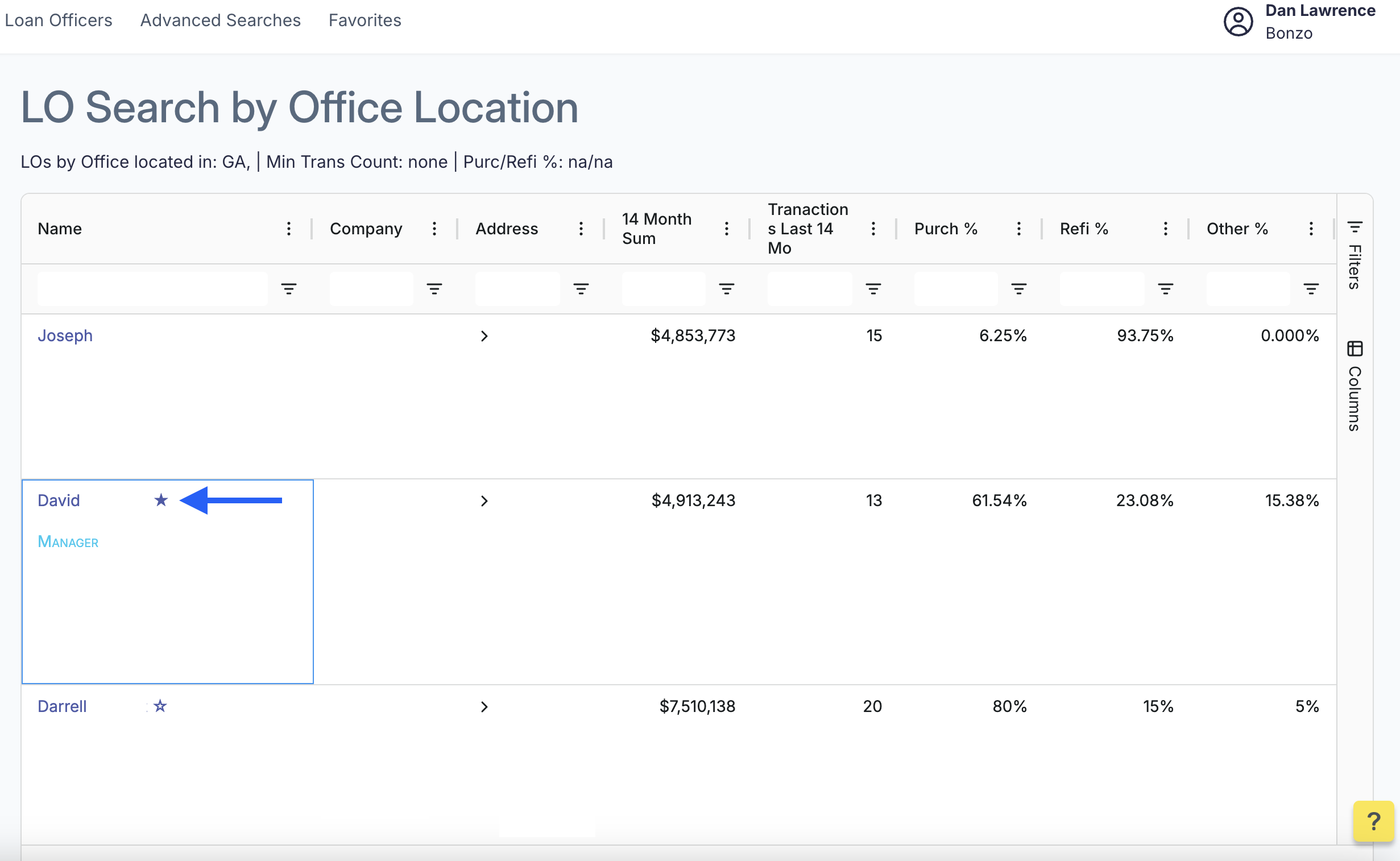Open the Favorites menu
Screen dimensions: 1400x861
pyautogui.click(x=365, y=20)
